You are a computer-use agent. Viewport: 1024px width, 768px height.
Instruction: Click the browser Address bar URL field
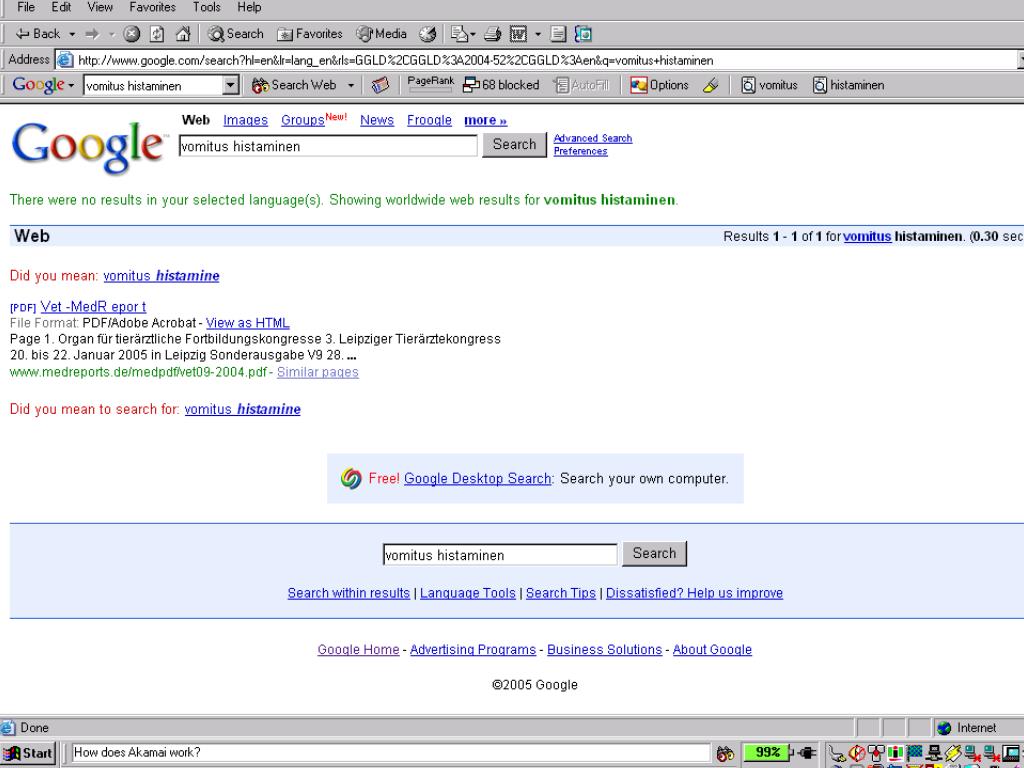pyautogui.click(x=536, y=60)
